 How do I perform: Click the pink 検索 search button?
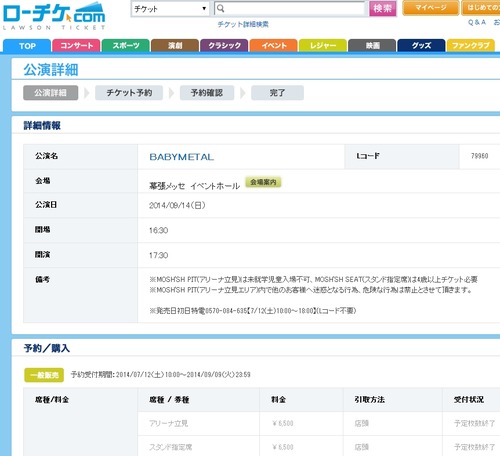tap(383, 9)
